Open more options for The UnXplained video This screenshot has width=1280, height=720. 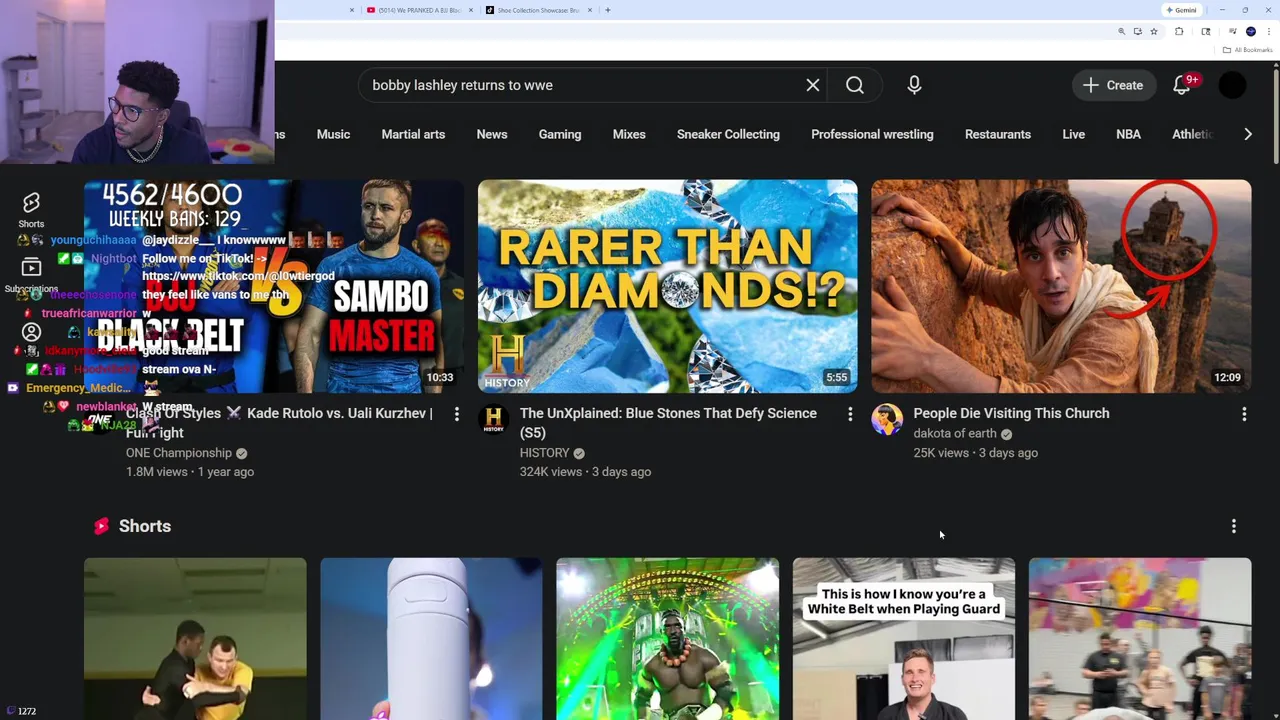(x=850, y=414)
